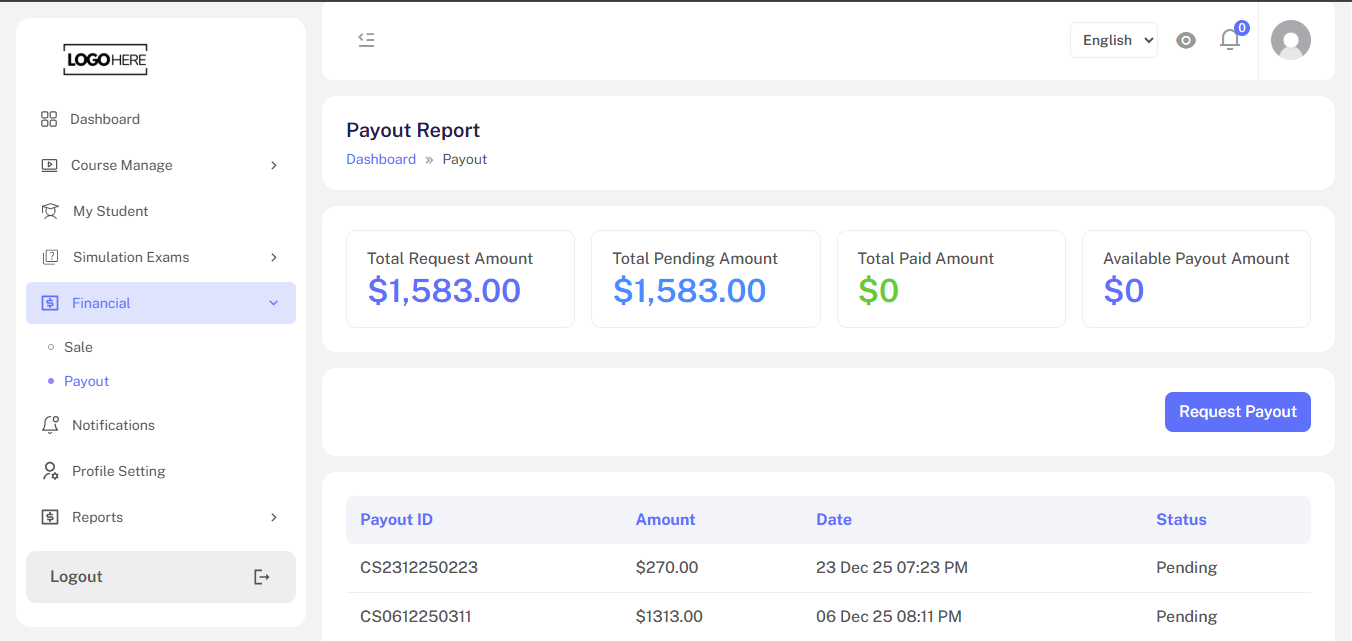This screenshot has height=641, width=1352.
Task: Click the Profile Setting person icon
Action: click(50, 471)
